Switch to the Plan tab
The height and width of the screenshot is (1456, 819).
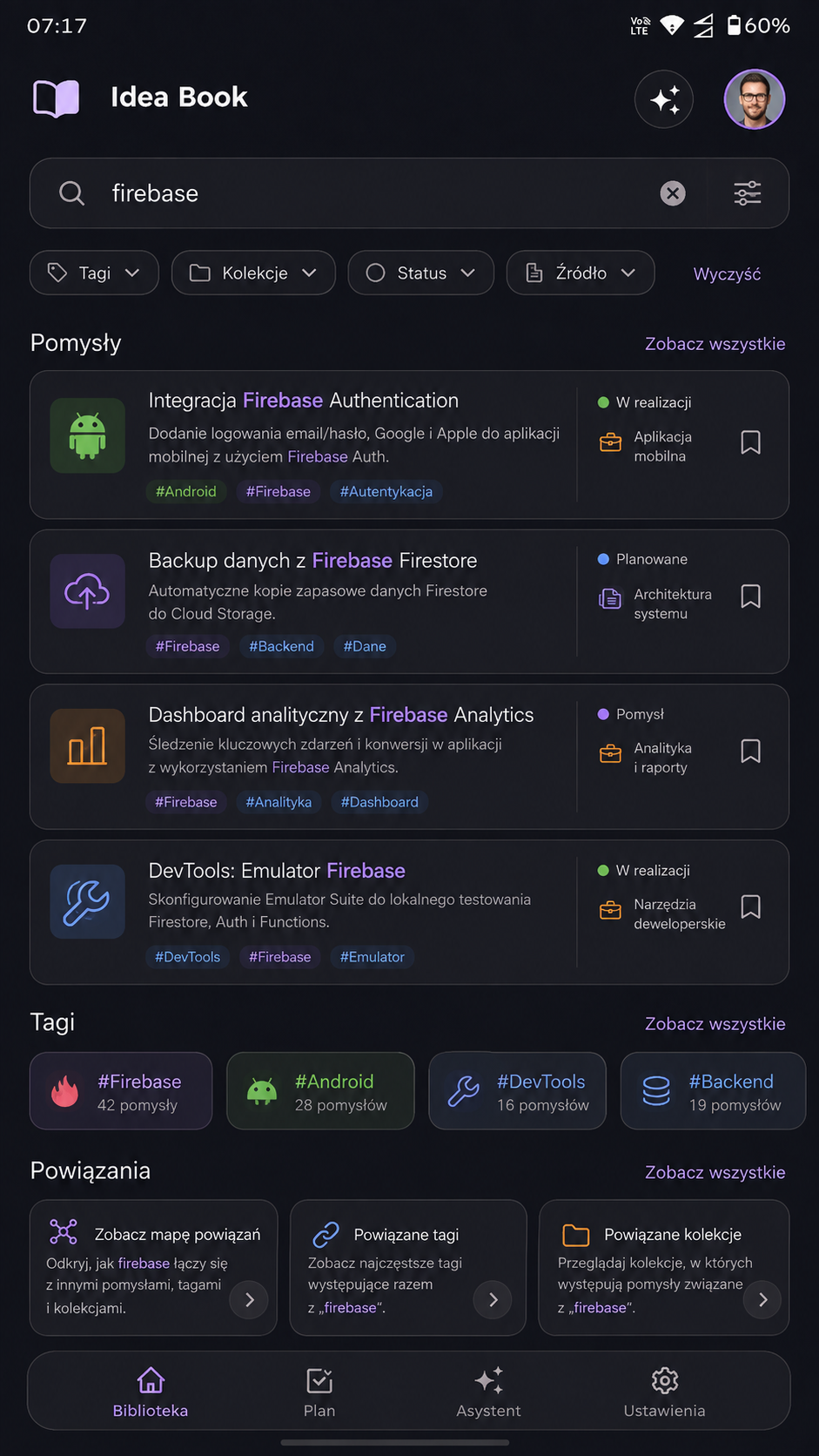319,1392
